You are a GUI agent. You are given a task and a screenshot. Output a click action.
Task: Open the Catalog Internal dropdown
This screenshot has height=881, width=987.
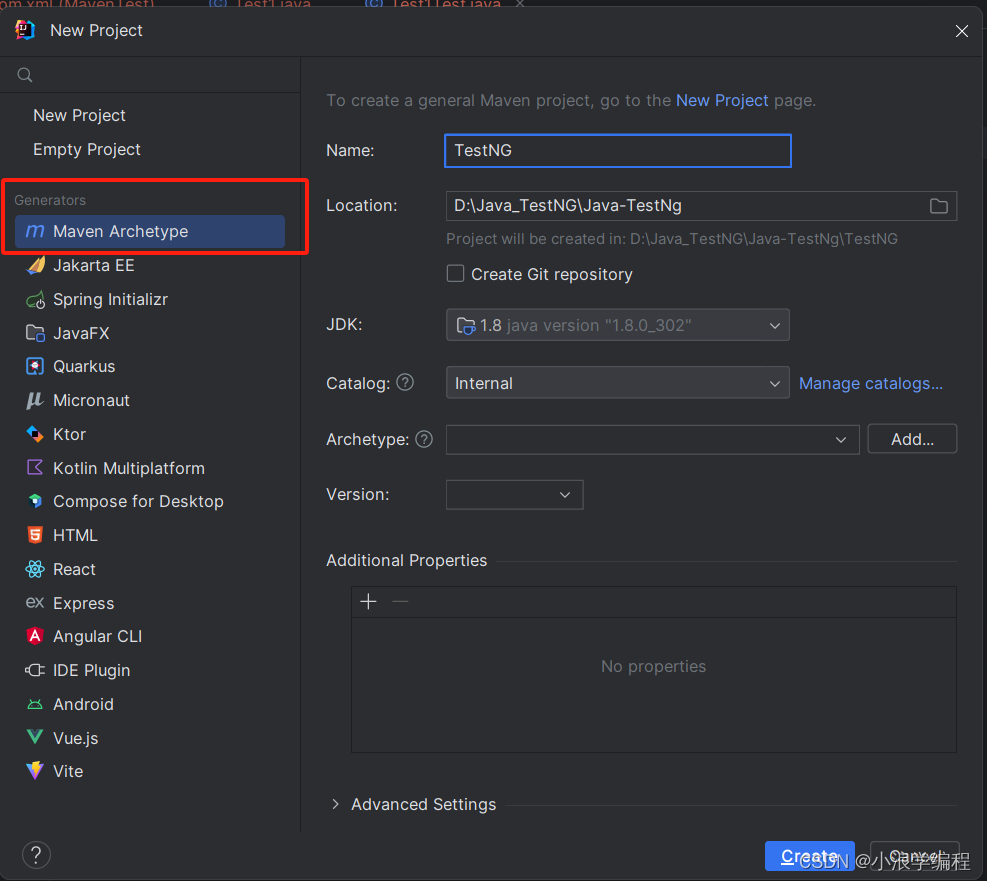click(x=618, y=383)
